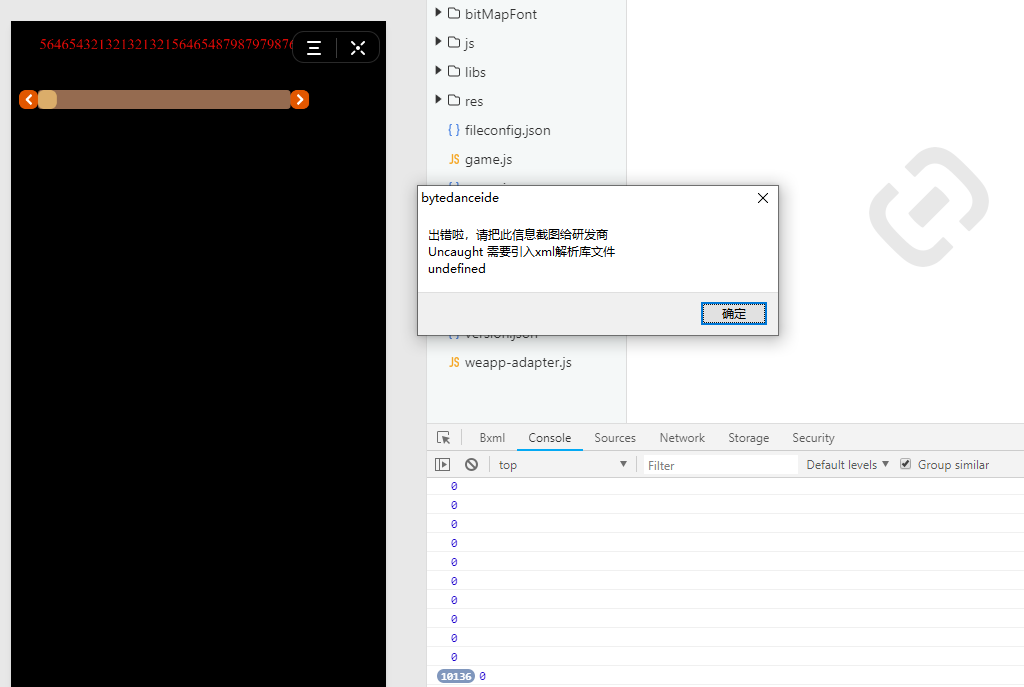Open fileconfig.json file

[x=507, y=130]
